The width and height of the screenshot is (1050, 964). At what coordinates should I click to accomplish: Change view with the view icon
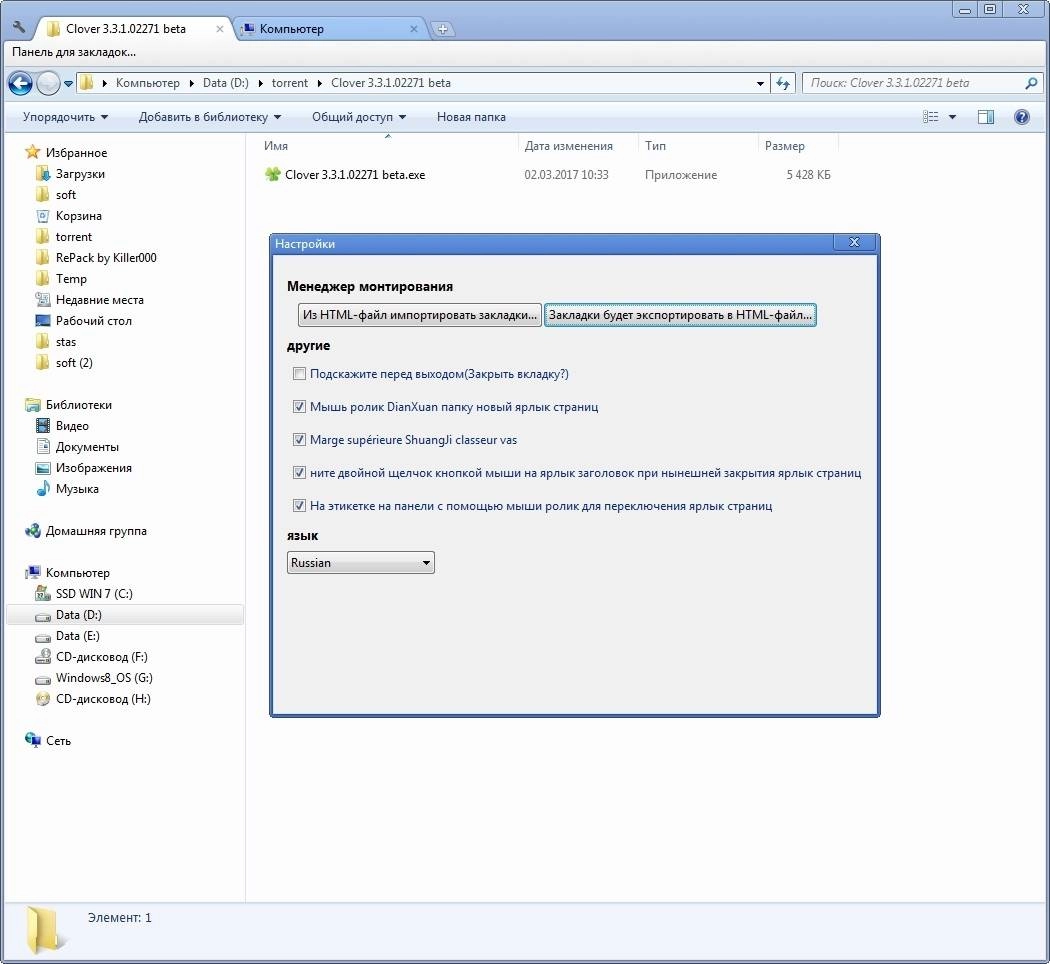click(x=930, y=116)
